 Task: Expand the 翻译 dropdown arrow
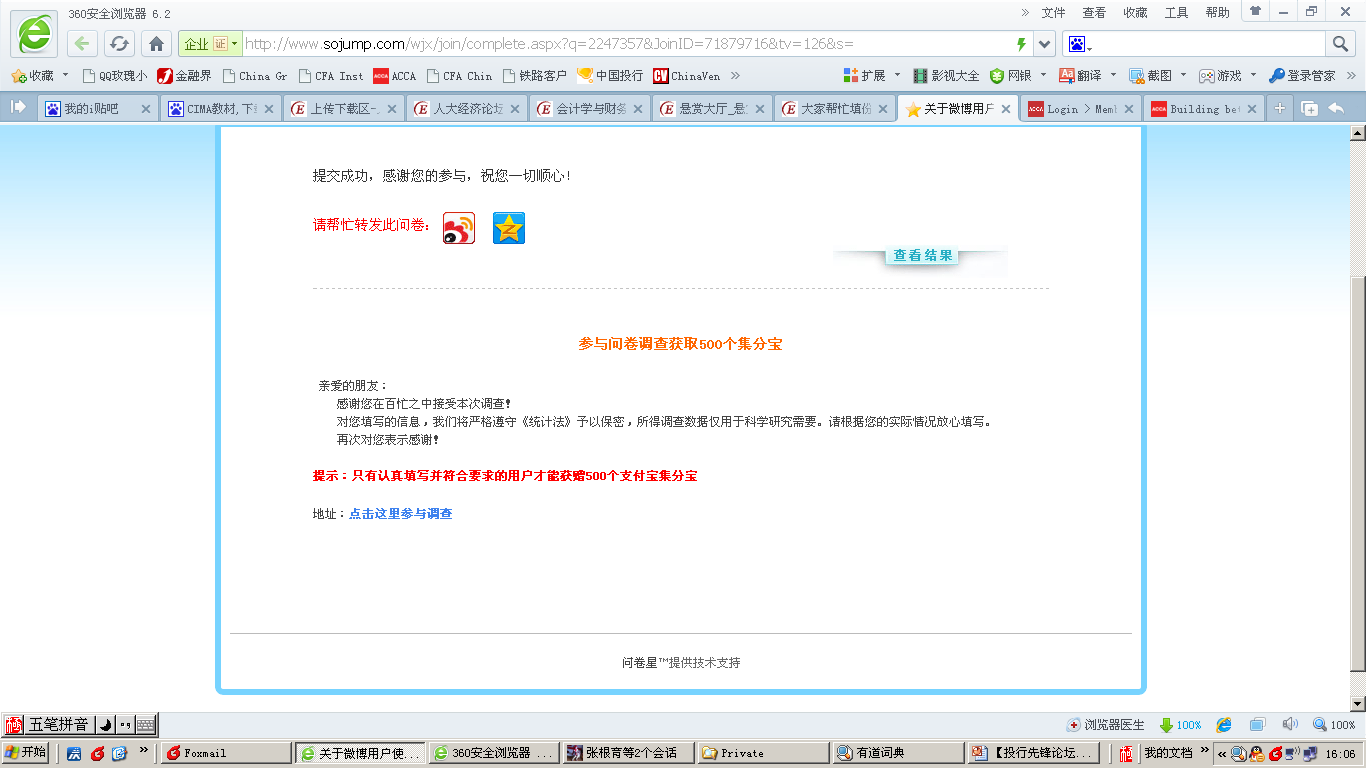[x=1113, y=75]
